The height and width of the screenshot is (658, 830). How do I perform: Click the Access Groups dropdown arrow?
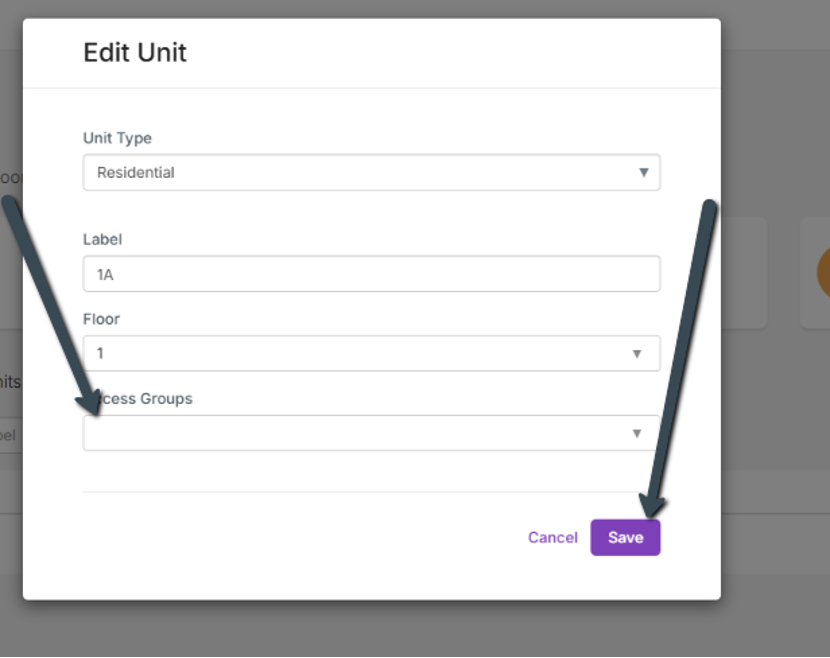coord(636,433)
